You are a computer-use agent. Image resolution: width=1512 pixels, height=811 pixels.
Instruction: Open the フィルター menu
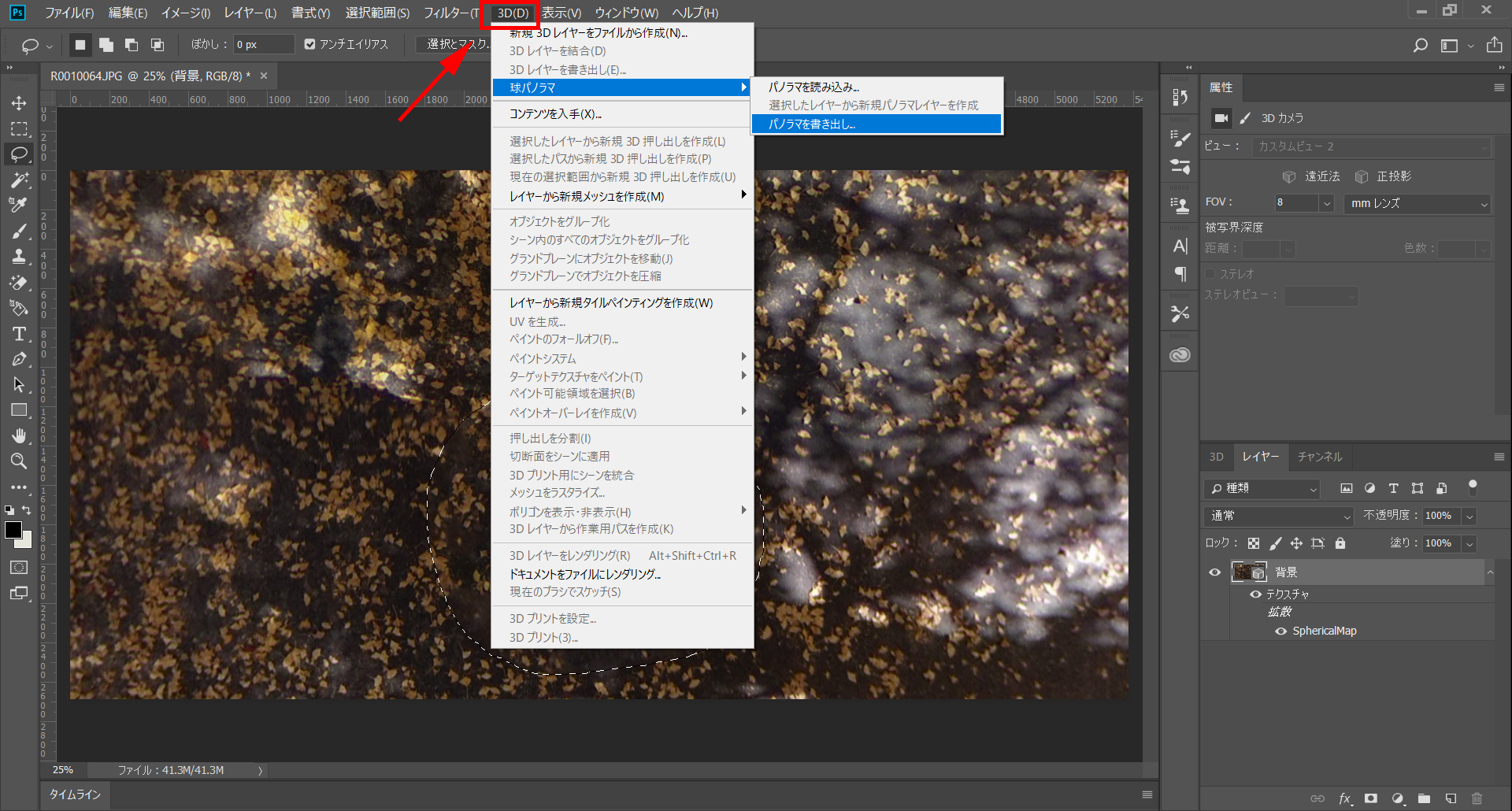coord(449,13)
